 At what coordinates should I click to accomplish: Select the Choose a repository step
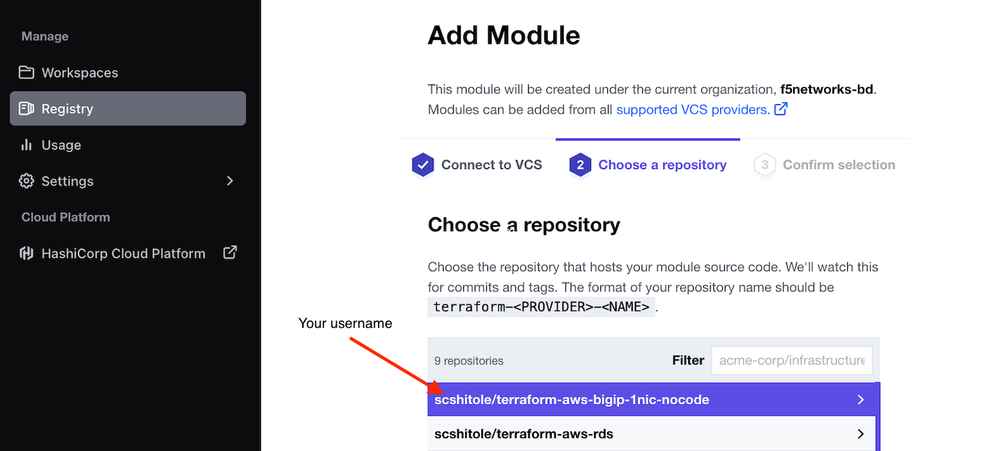pyautogui.click(x=662, y=165)
